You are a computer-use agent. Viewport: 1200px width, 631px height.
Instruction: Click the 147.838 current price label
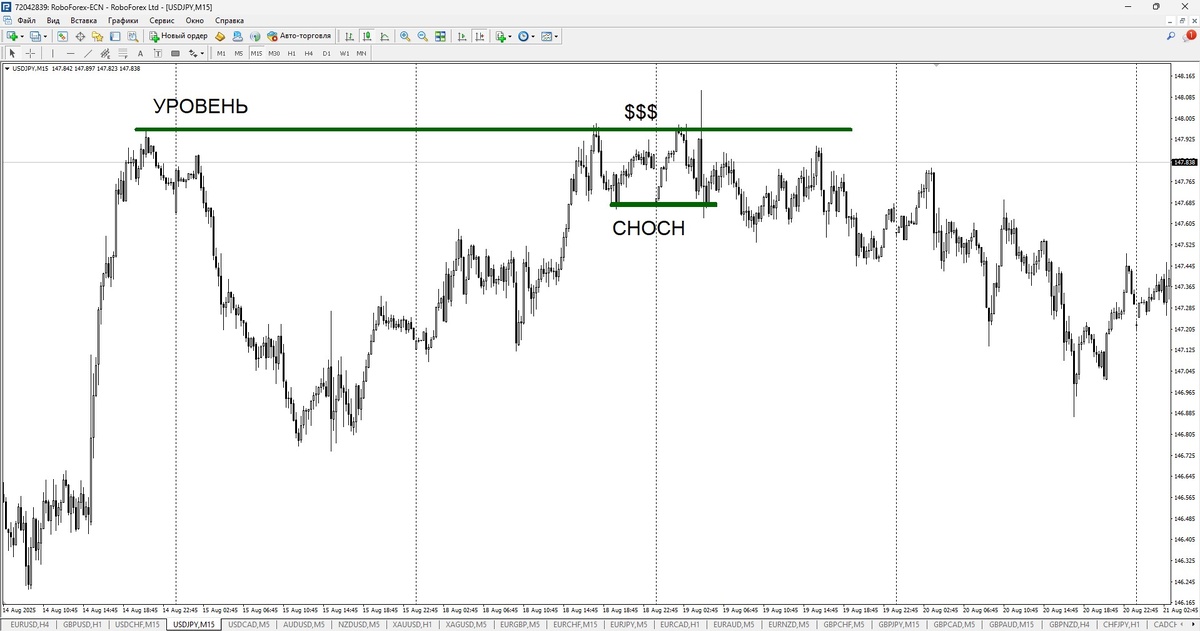[1185, 162]
